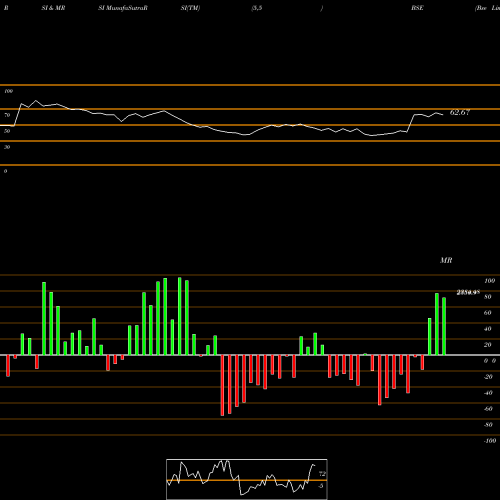Click the RSI axis label 30

[x=7, y=147]
